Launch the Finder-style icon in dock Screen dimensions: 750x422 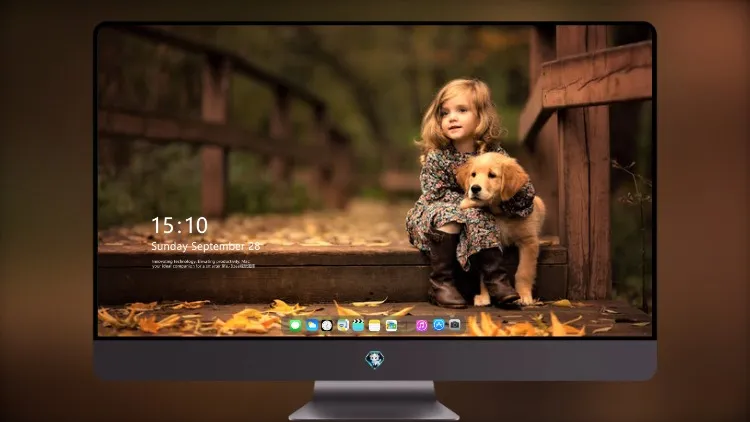coord(342,325)
